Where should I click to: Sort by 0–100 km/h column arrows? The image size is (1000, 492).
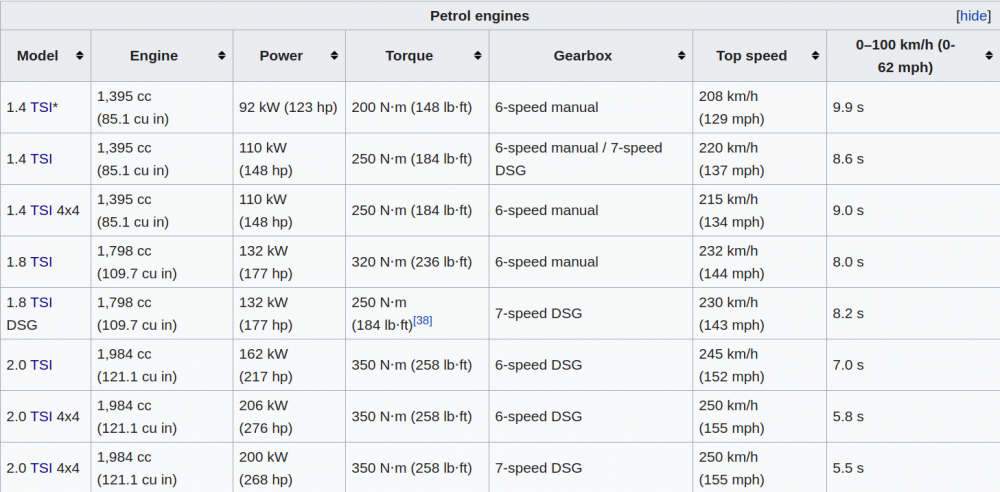click(x=989, y=56)
